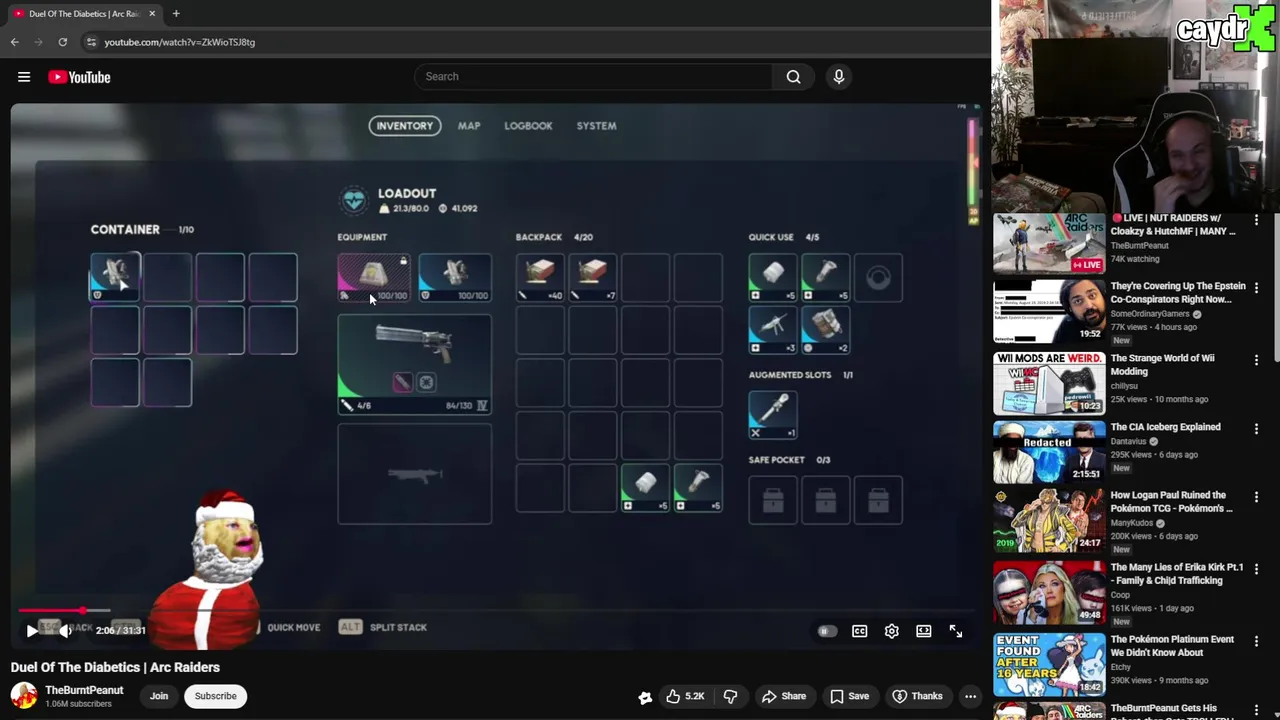1280x720 pixels.
Task: Open The CIA Iceberg Explained thumbnail
Action: (x=1049, y=452)
